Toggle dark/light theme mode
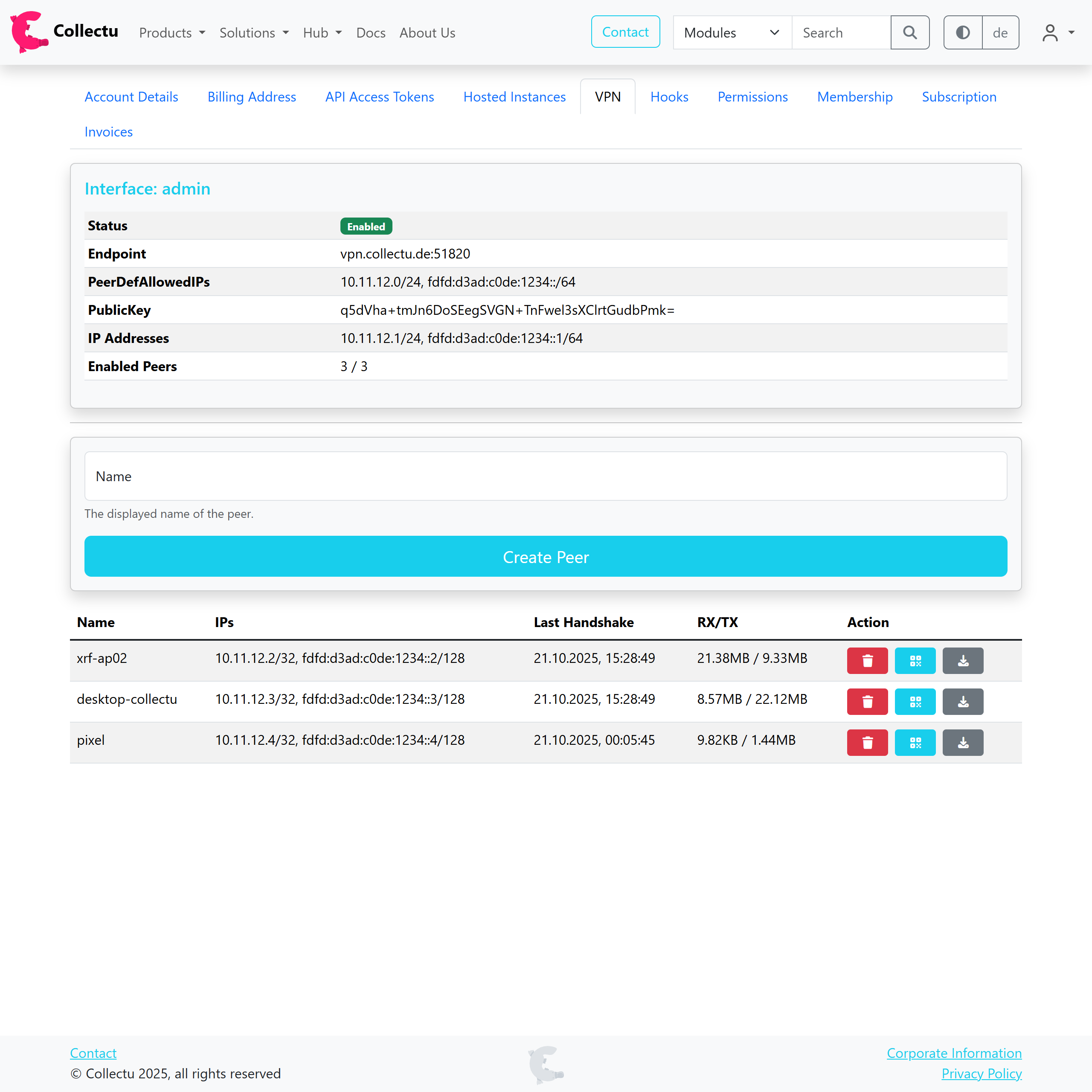The image size is (1092, 1092). (x=963, y=33)
